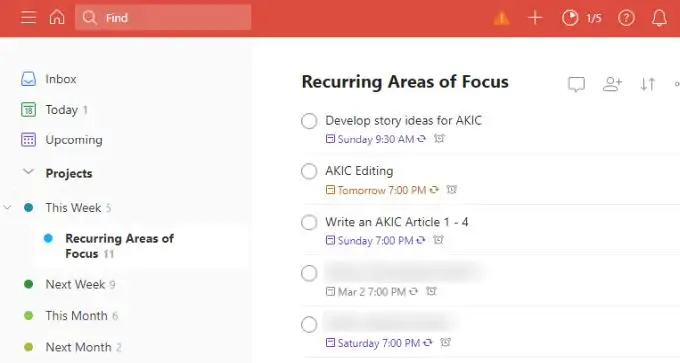Open the sort arrows icon
Viewport: 680px width, 363px height.
(x=647, y=84)
